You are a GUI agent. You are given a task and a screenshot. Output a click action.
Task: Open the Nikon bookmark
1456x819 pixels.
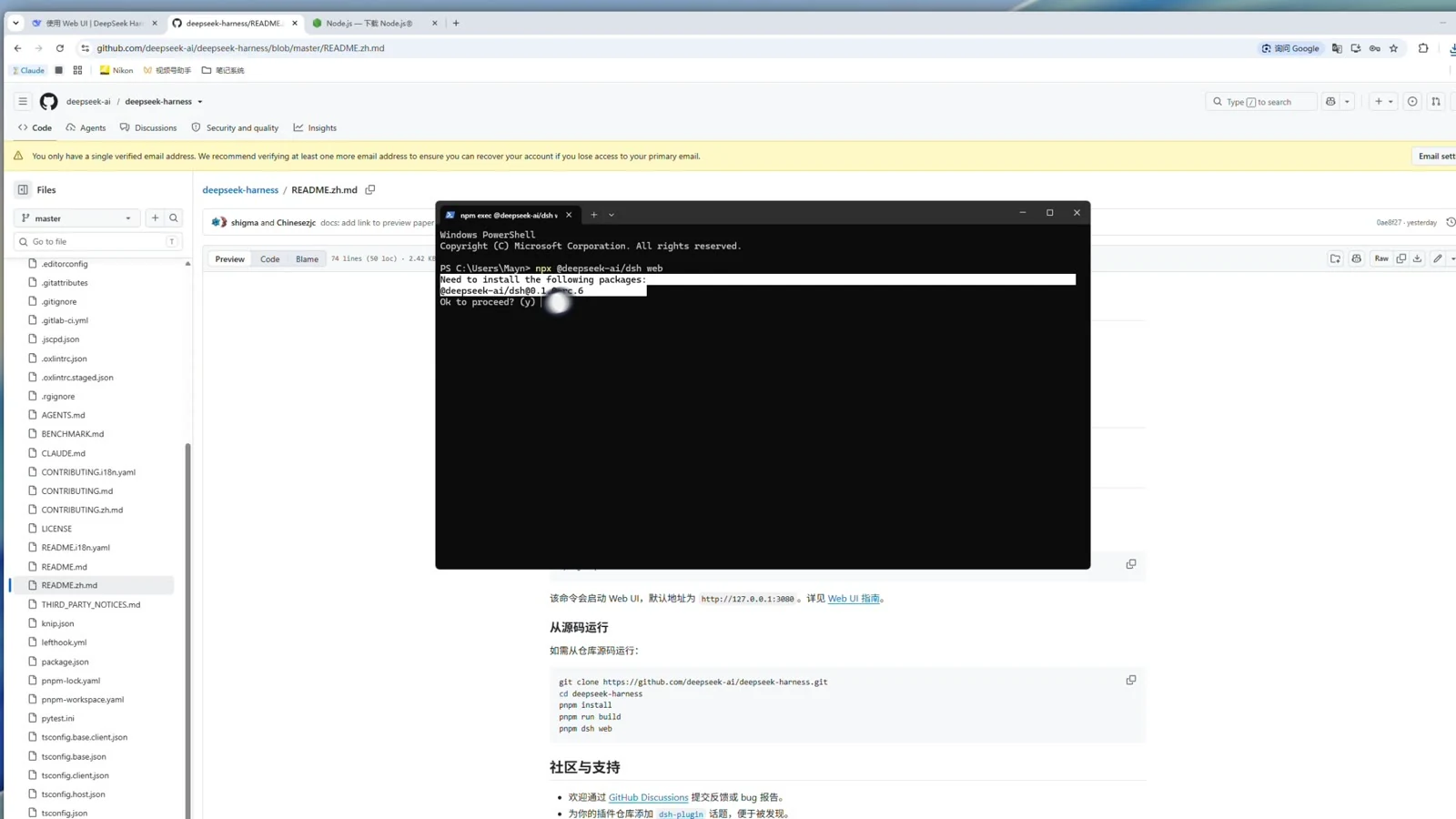(116, 70)
